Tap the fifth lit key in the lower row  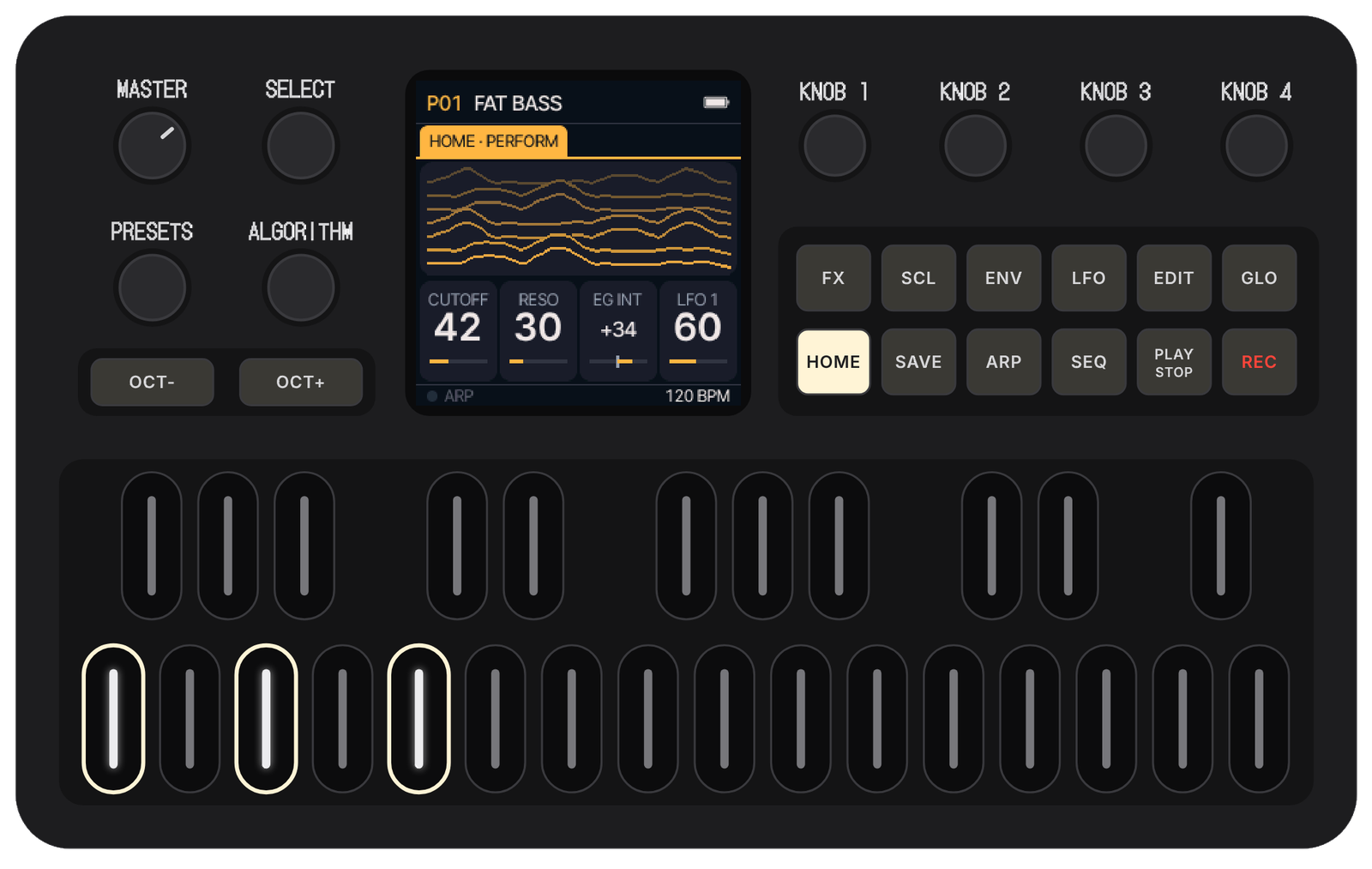tap(418, 719)
